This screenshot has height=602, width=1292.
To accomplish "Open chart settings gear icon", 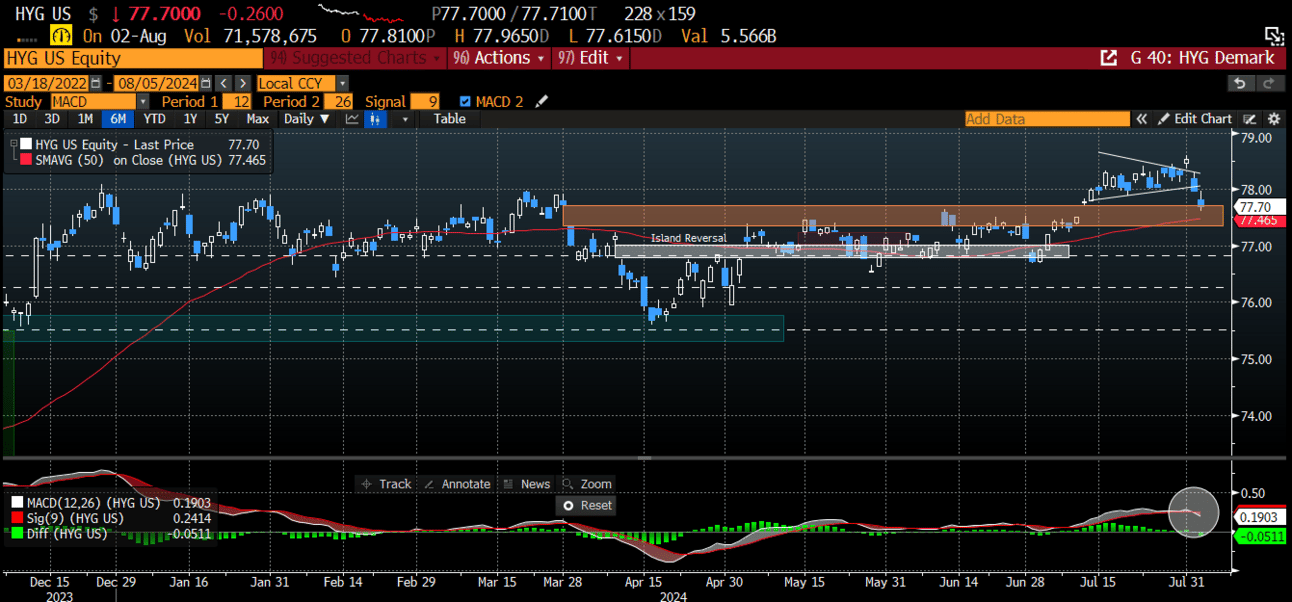I will (x=1274, y=119).
